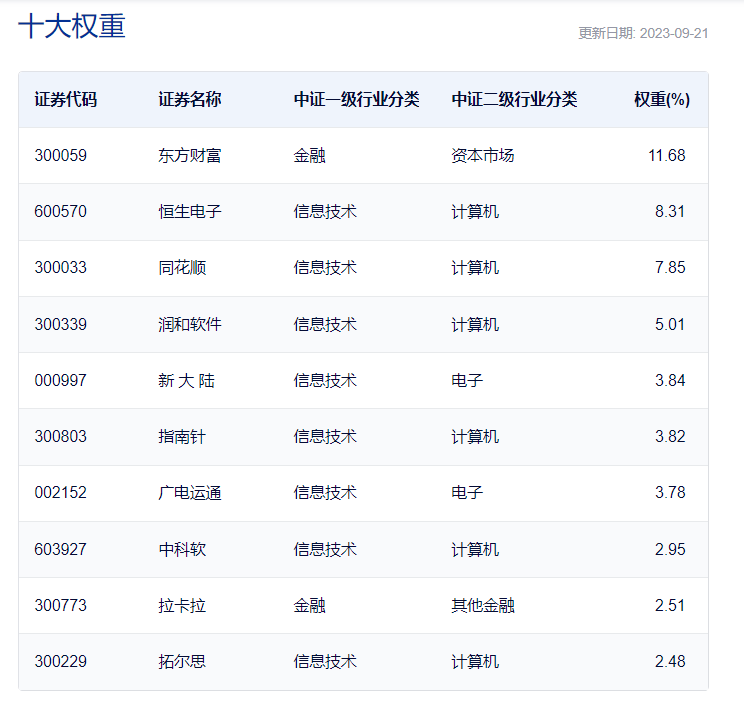Click the 恒生电子 security name
Image resolution: width=744 pixels, height=714 pixels.
[190, 212]
